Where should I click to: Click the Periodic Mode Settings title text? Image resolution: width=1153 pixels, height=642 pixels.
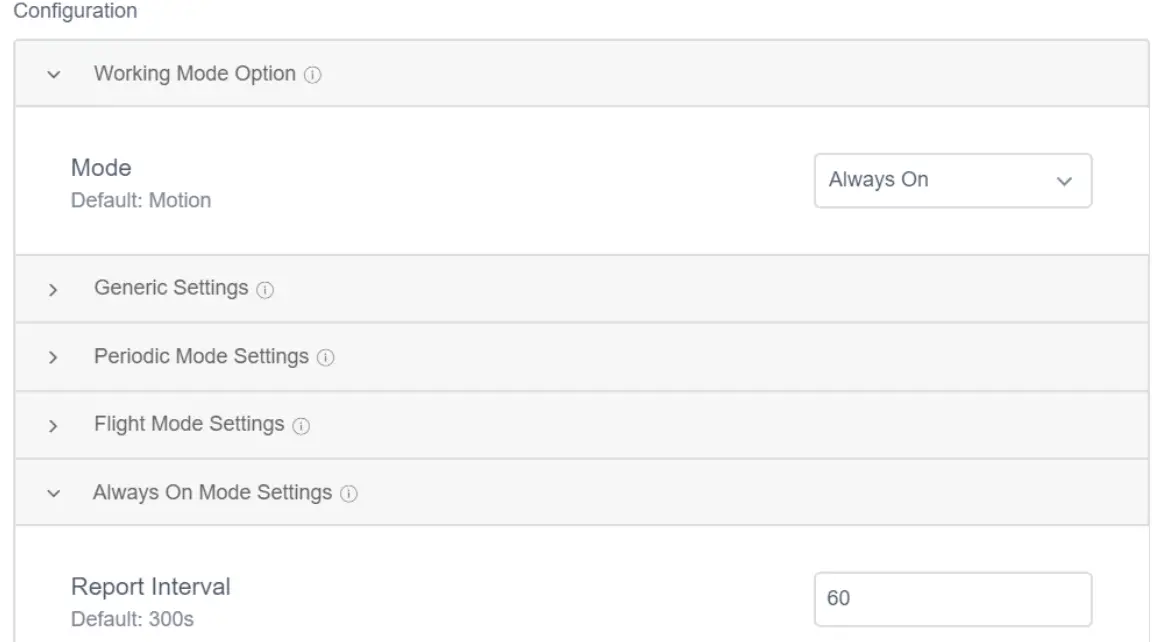coord(201,356)
